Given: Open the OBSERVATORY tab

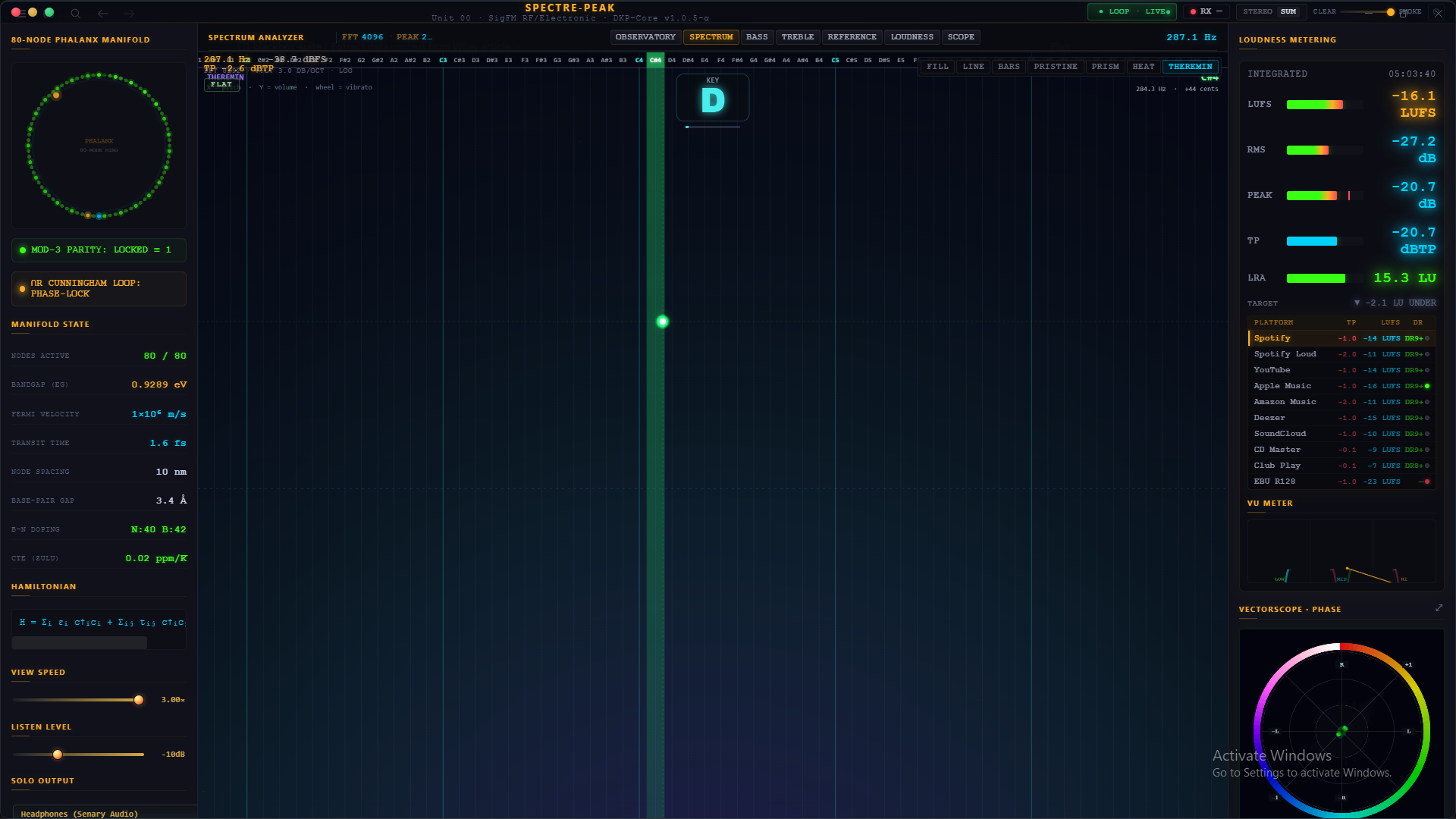Looking at the screenshot, I should pos(645,37).
